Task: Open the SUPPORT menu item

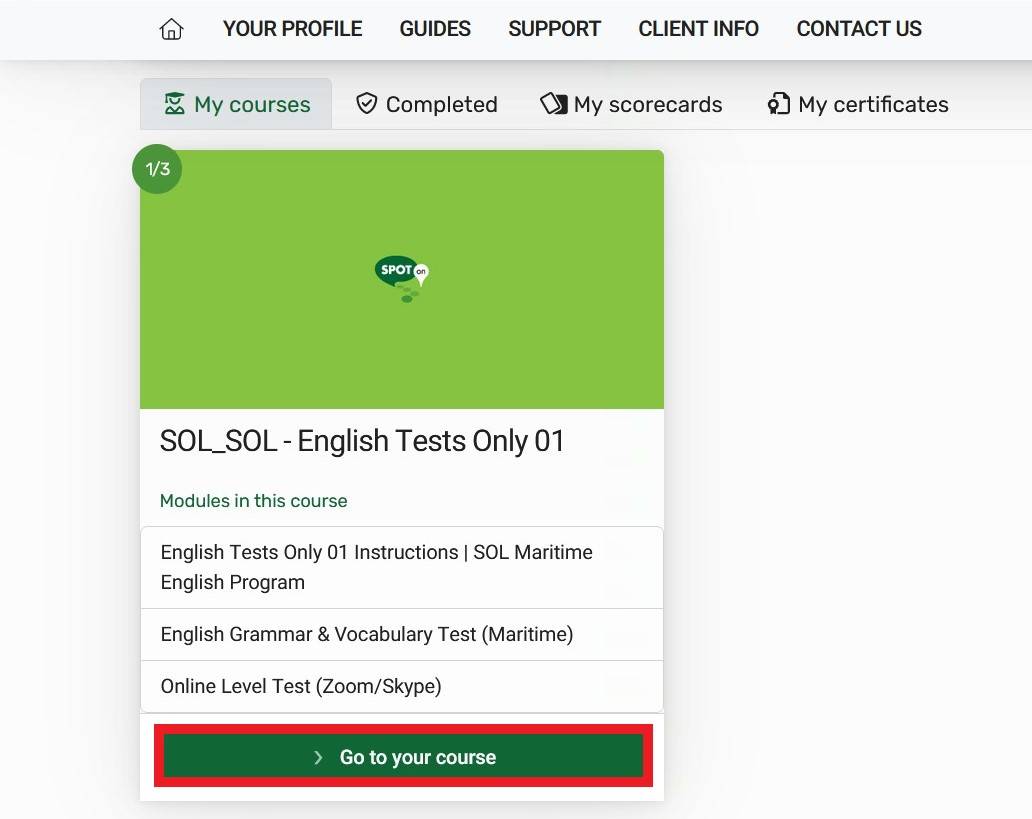Action: point(554,29)
